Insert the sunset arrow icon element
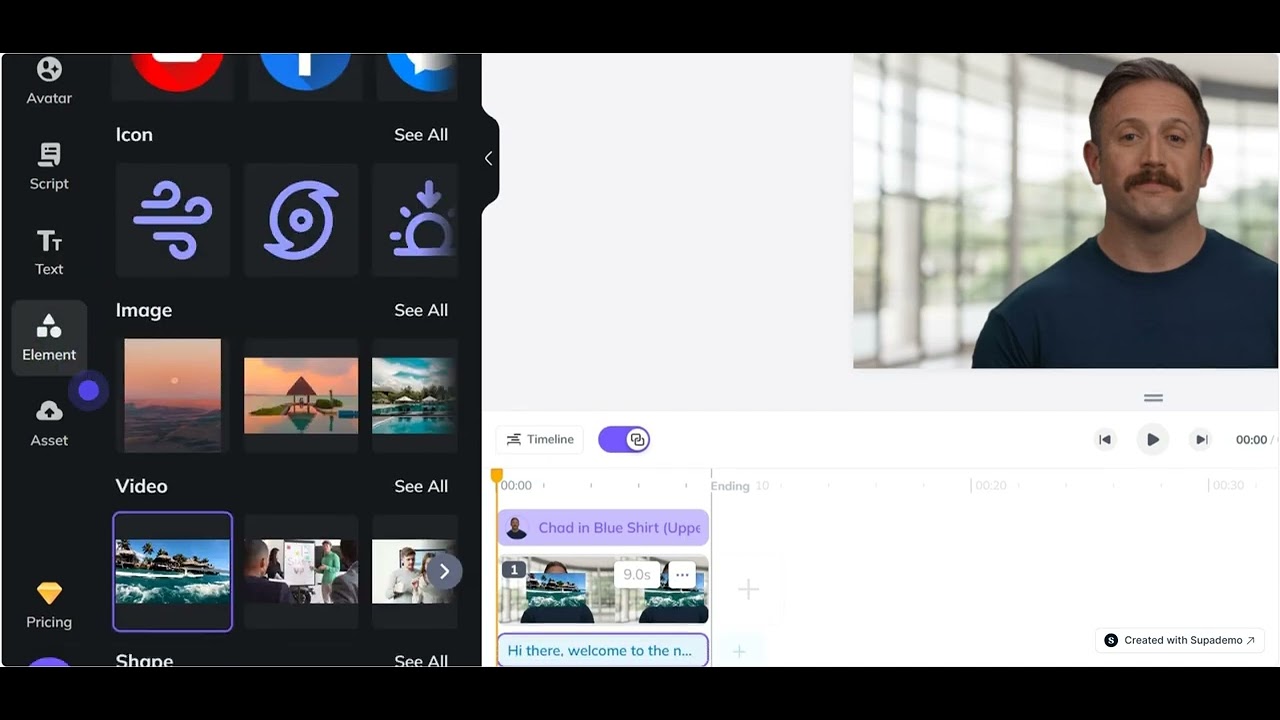The image size is (1280, 720). tap(415, 220)
